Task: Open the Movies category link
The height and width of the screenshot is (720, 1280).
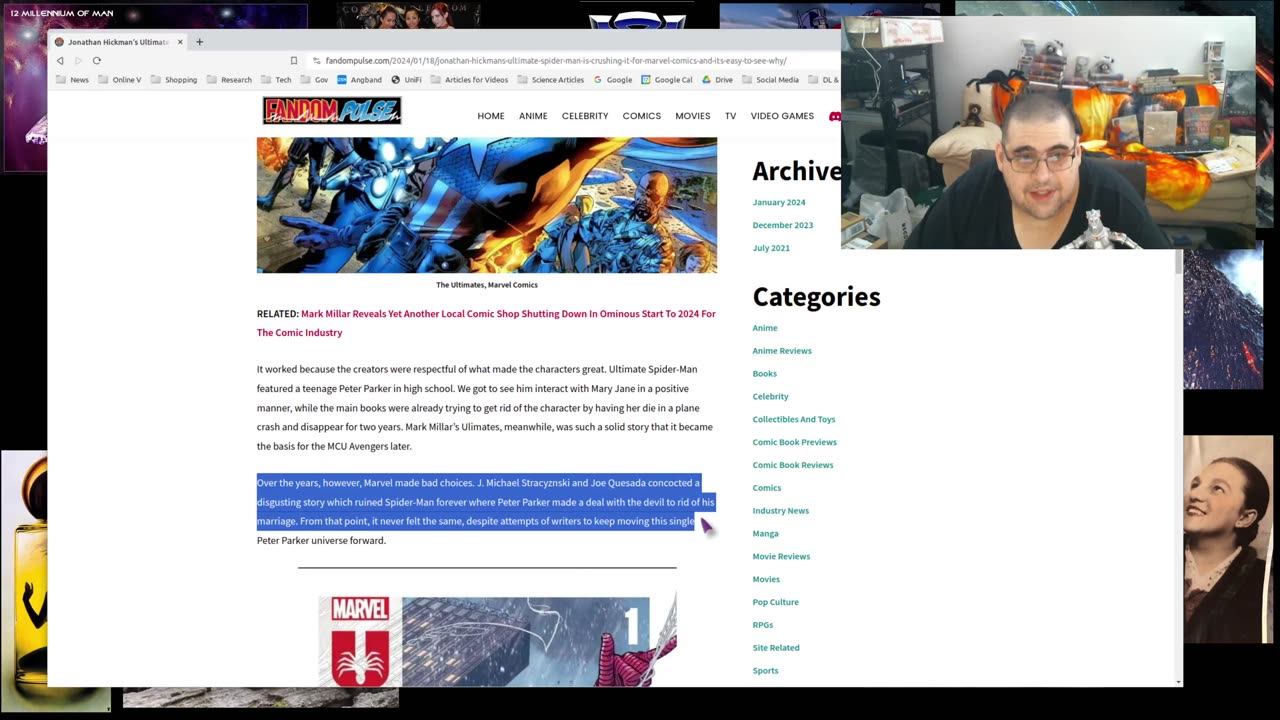Action: click(x=766, y=580)
